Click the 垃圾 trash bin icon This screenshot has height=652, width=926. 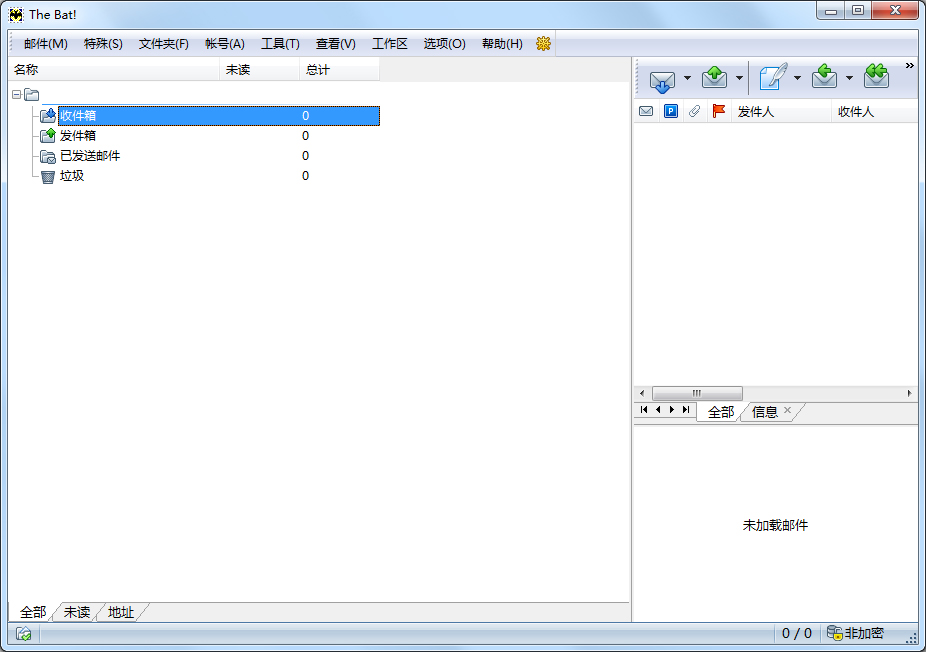(48, 176)
